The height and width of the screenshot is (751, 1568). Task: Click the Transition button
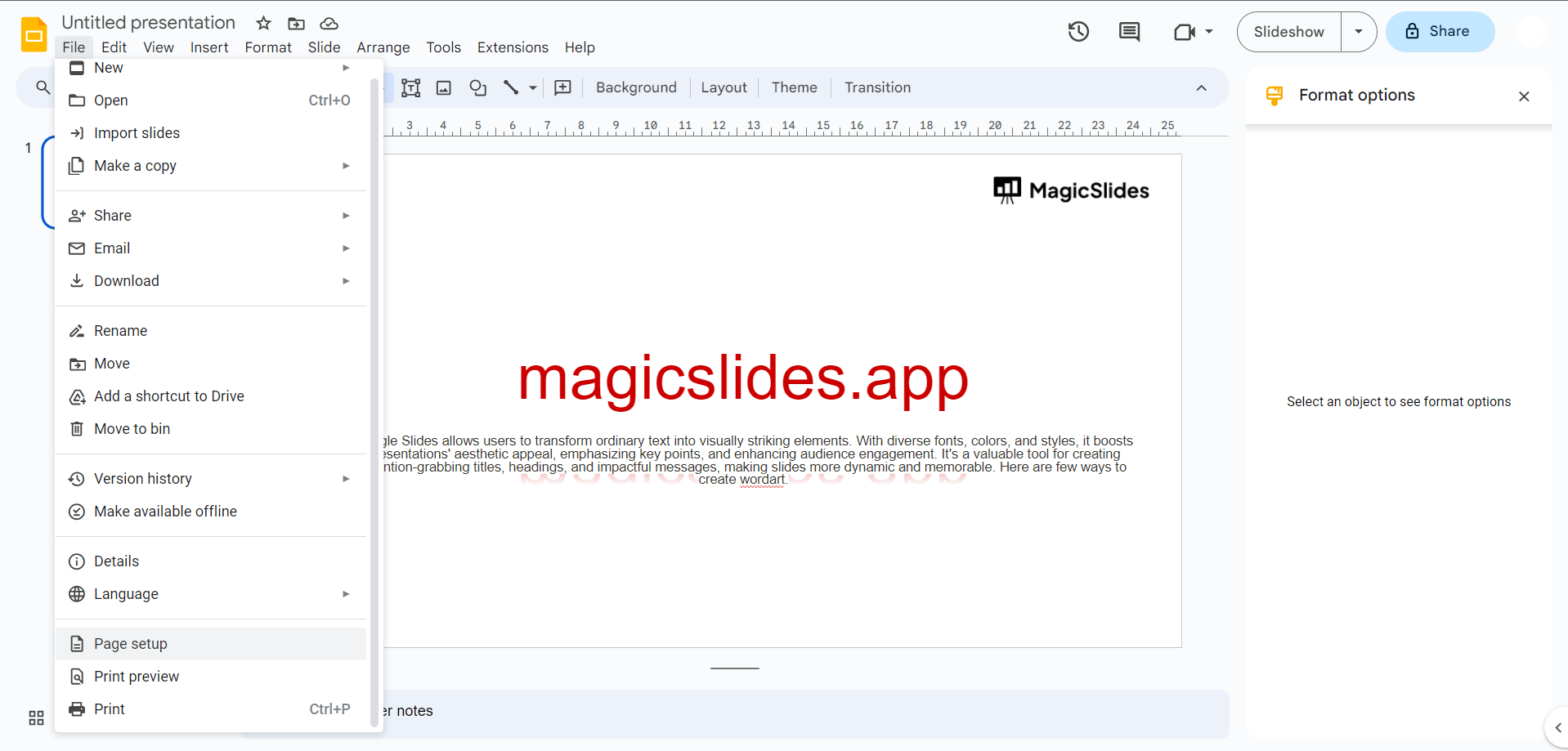pos(877,87)
